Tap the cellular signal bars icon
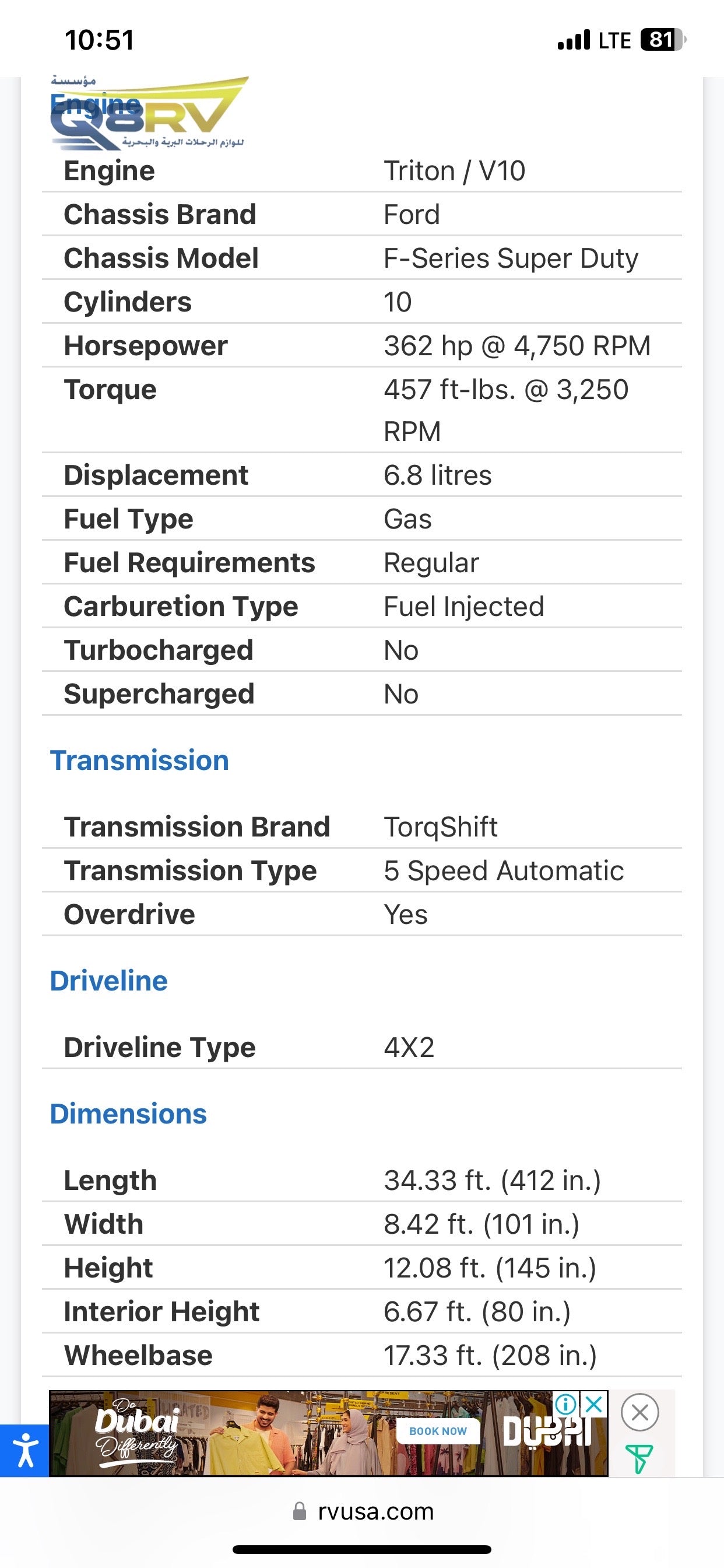This screenshot has height=1568, width=724. [574, 40]
